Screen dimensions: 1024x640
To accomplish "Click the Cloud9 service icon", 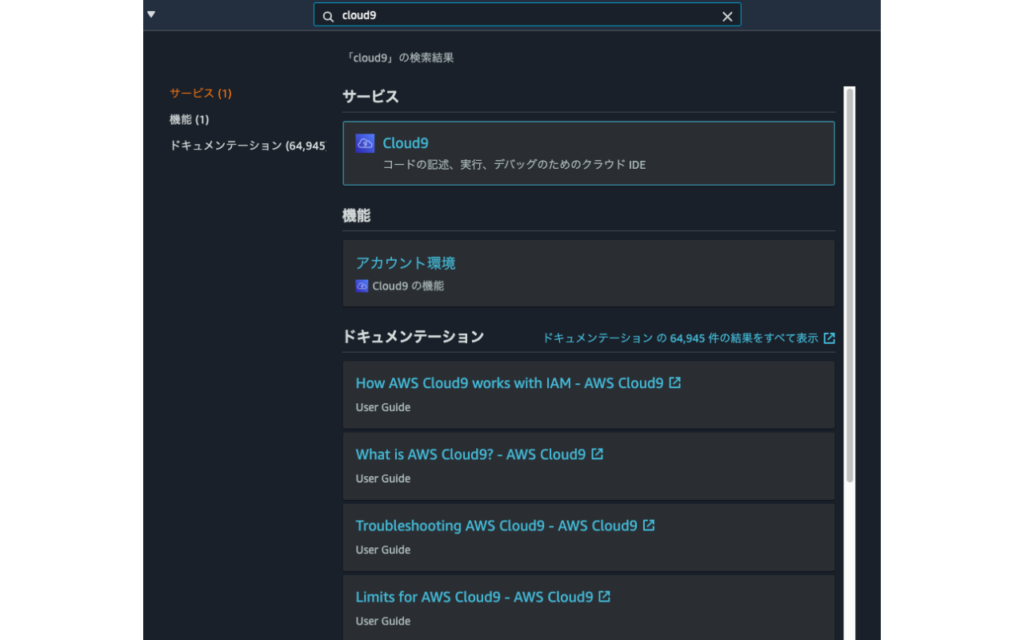I will coord(365,143).
